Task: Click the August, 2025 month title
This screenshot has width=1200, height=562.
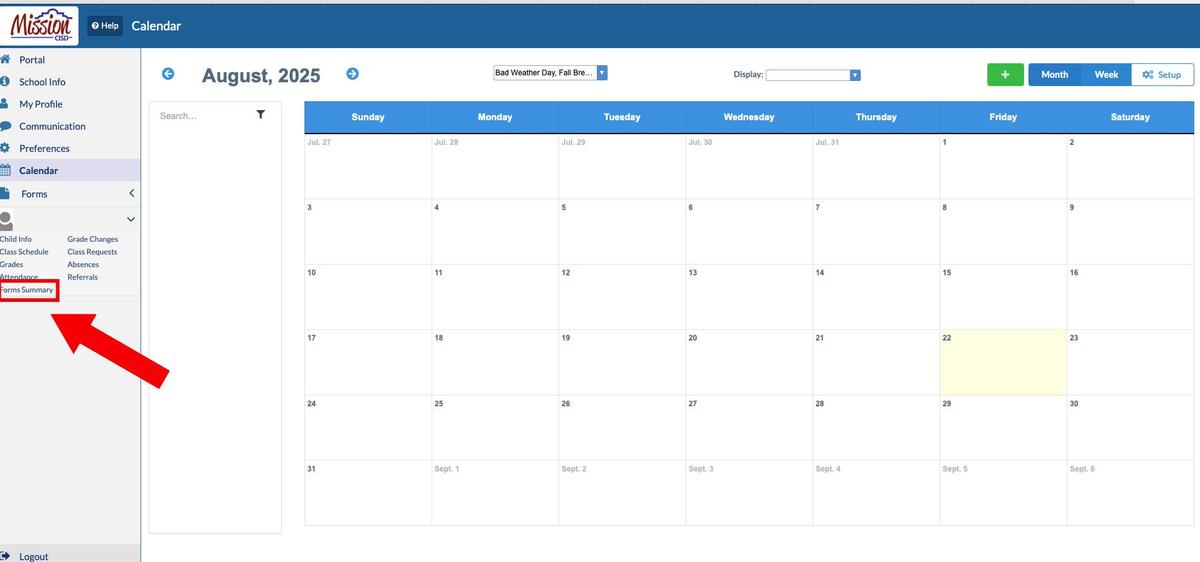Action: 261,75
